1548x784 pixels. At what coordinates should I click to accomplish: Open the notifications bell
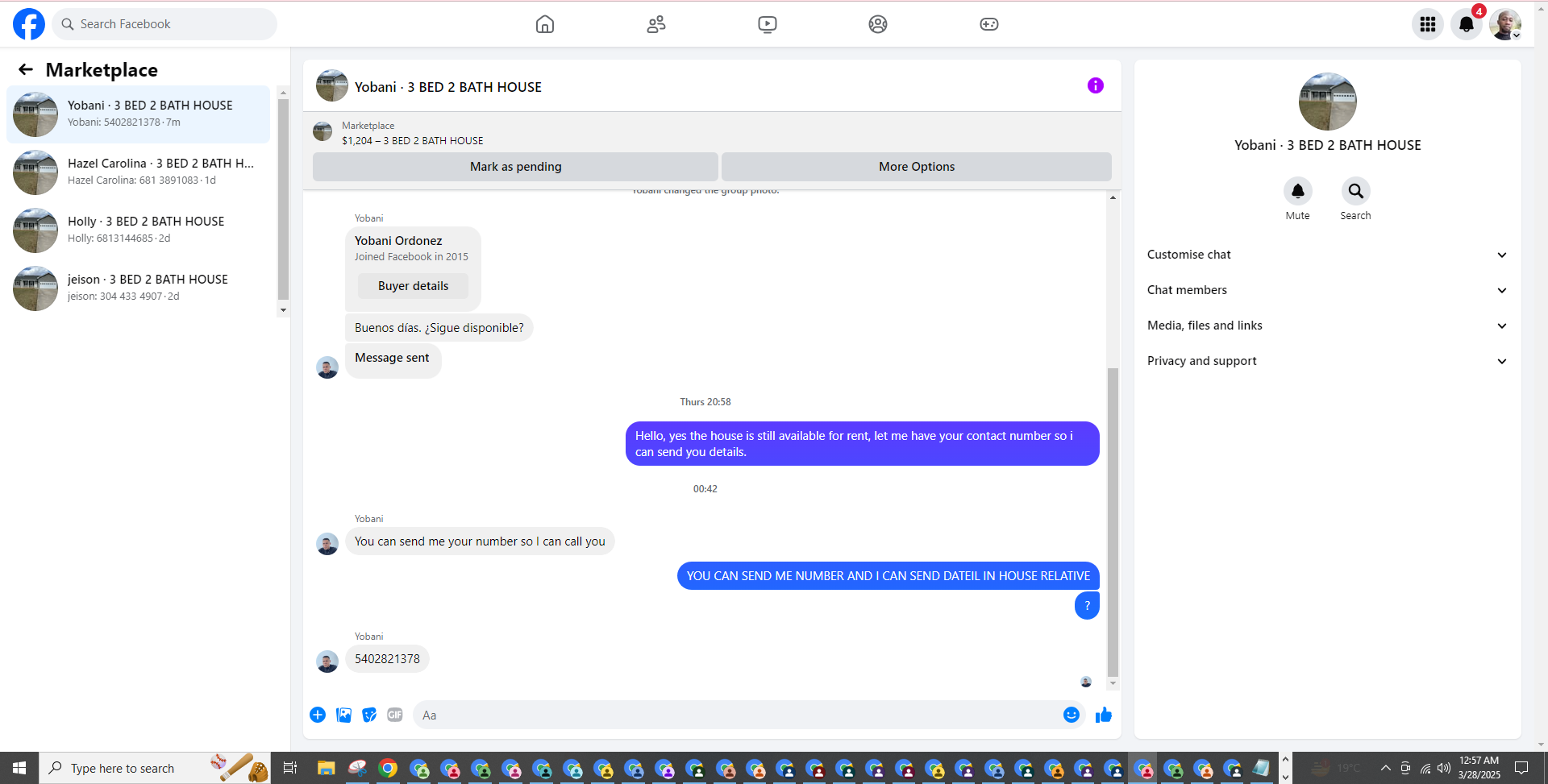(x=1467, y=24)
